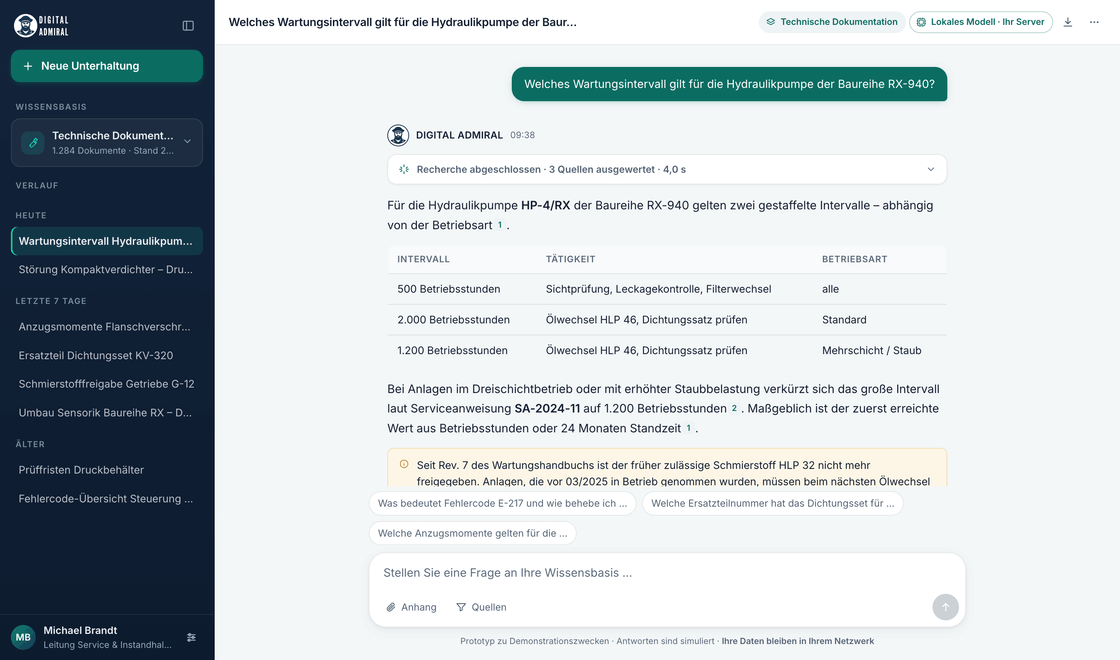
Task: Click the warning icon in yellow notice
Action: (404, 464)
